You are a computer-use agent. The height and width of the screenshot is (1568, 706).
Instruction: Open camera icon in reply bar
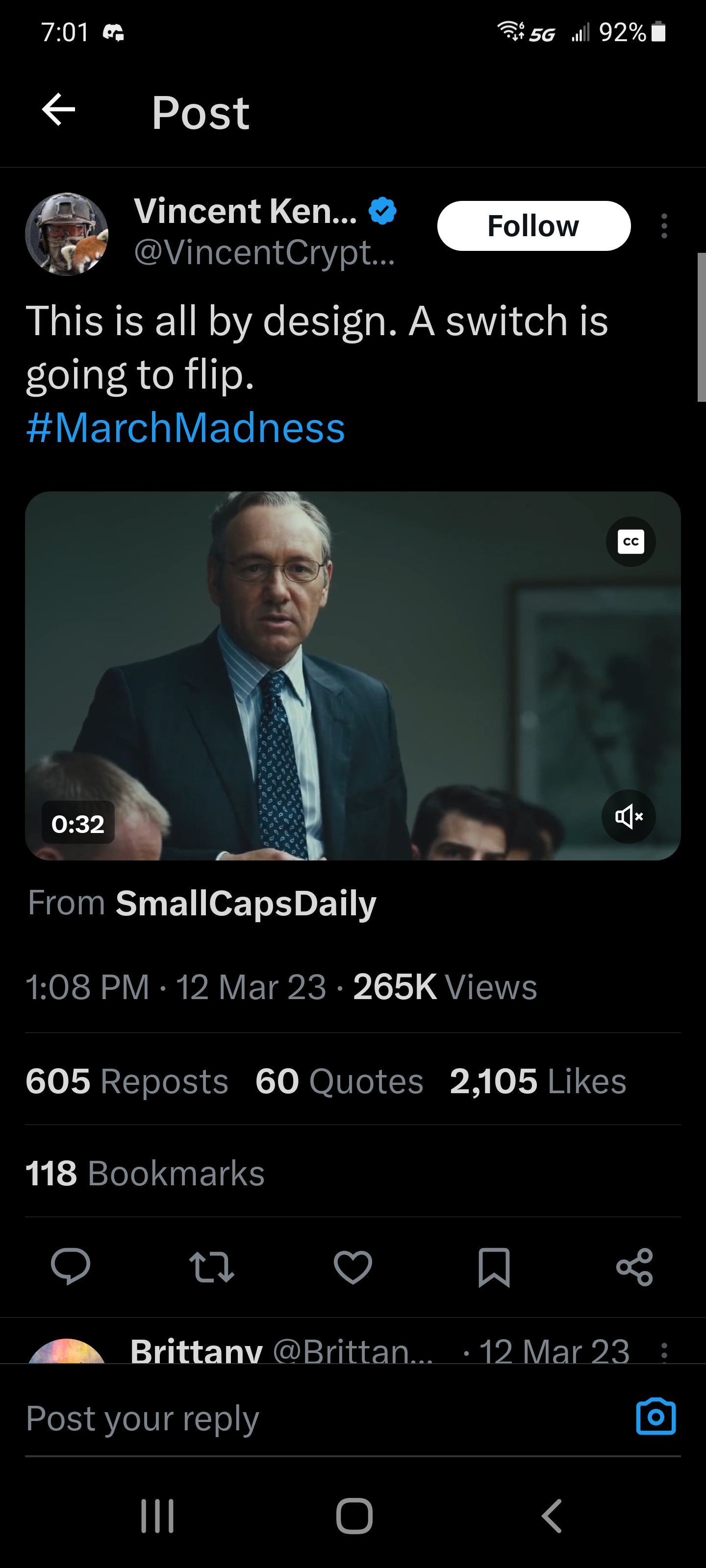tap(656, 1417)
